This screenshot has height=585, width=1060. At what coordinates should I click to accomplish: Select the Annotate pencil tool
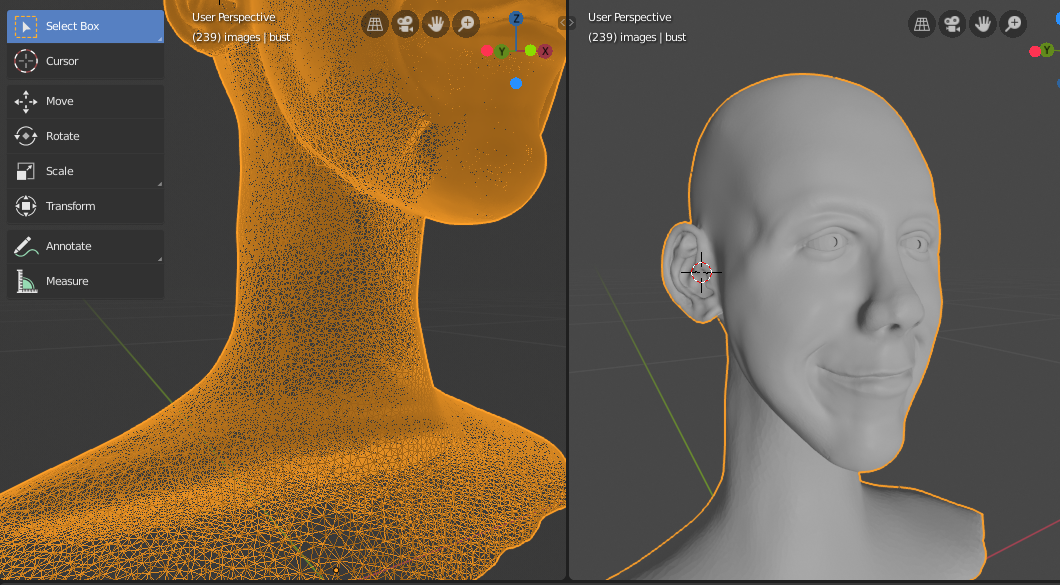point(85,247)
